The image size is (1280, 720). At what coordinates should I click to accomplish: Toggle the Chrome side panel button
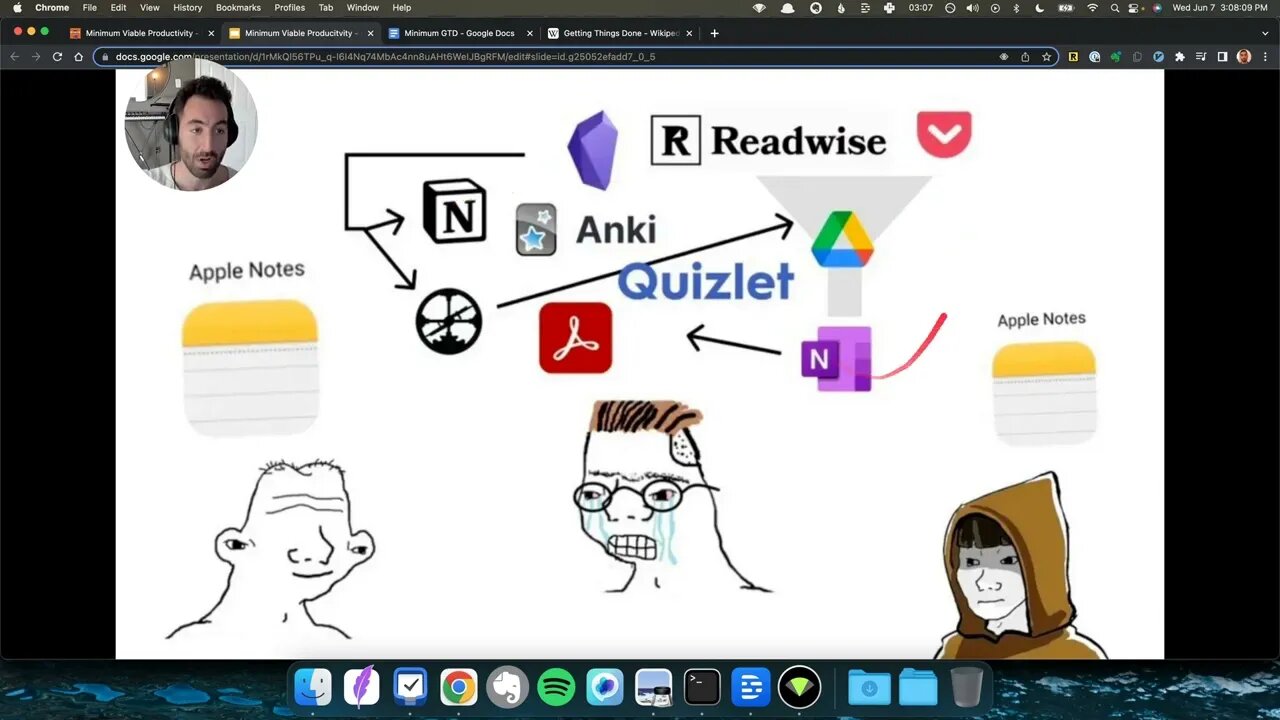click(1222, 57)
